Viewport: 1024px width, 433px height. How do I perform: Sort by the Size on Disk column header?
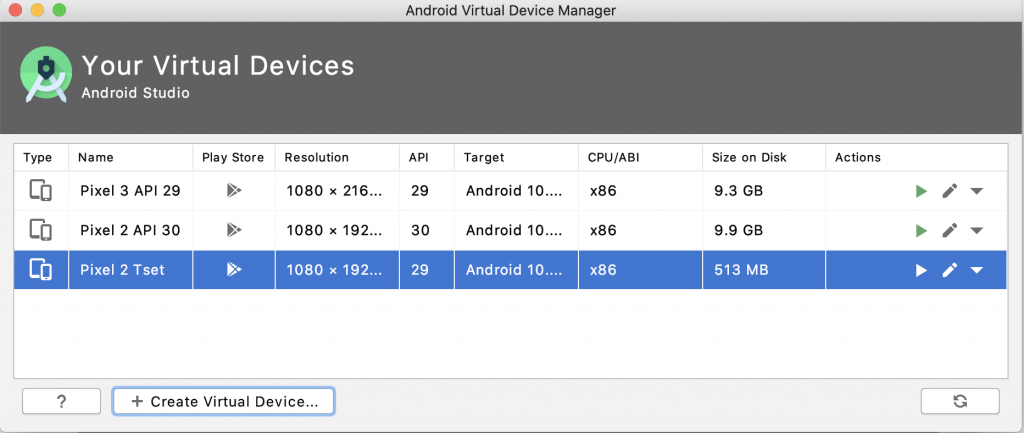[764, 157]
